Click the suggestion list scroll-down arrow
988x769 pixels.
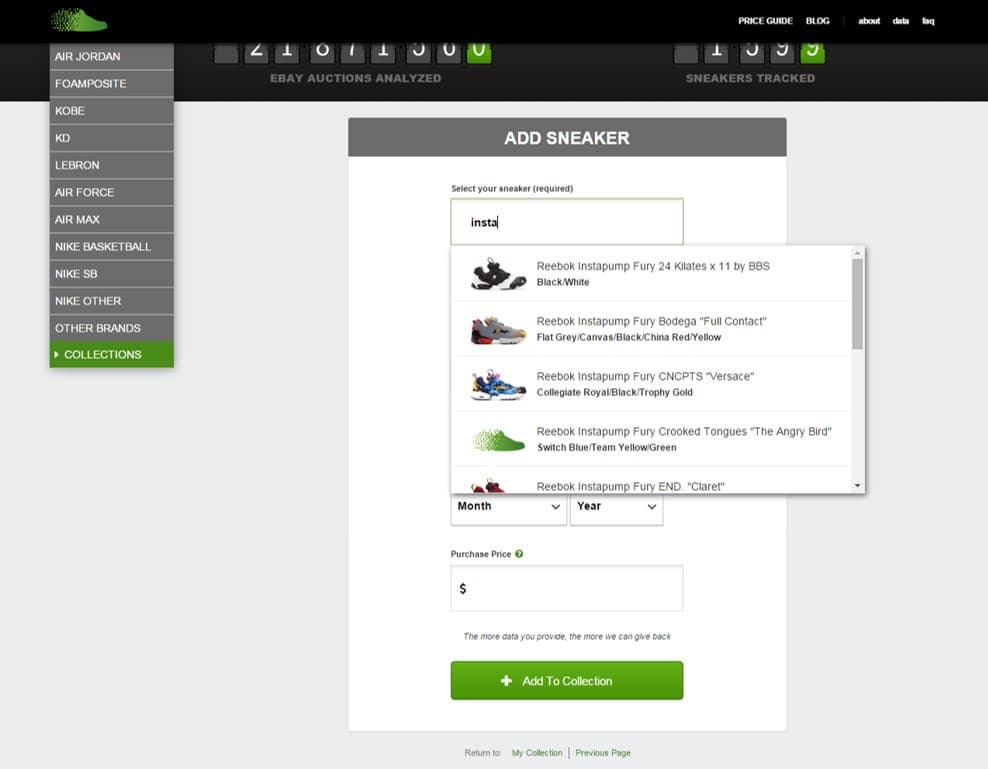[x=858, y=486]
